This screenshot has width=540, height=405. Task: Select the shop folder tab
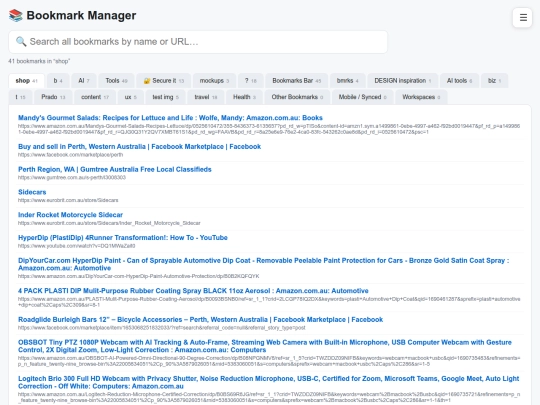27,81
